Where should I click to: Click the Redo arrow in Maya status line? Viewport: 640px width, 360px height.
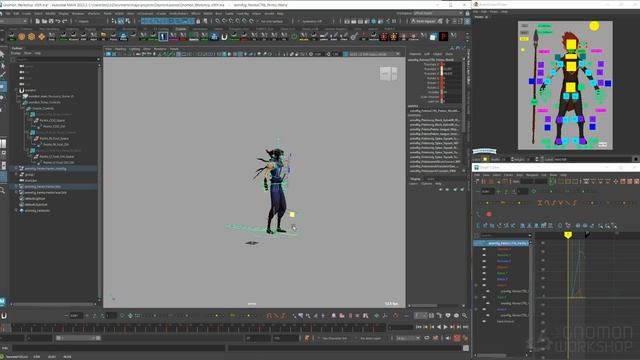64,21
